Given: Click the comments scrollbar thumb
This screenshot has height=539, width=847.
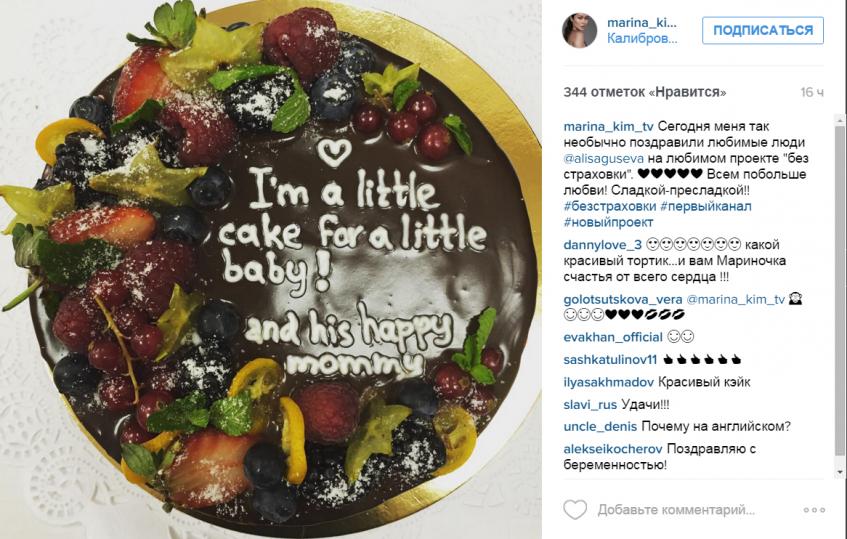Looking at the screenshot, I should [840, 290].
